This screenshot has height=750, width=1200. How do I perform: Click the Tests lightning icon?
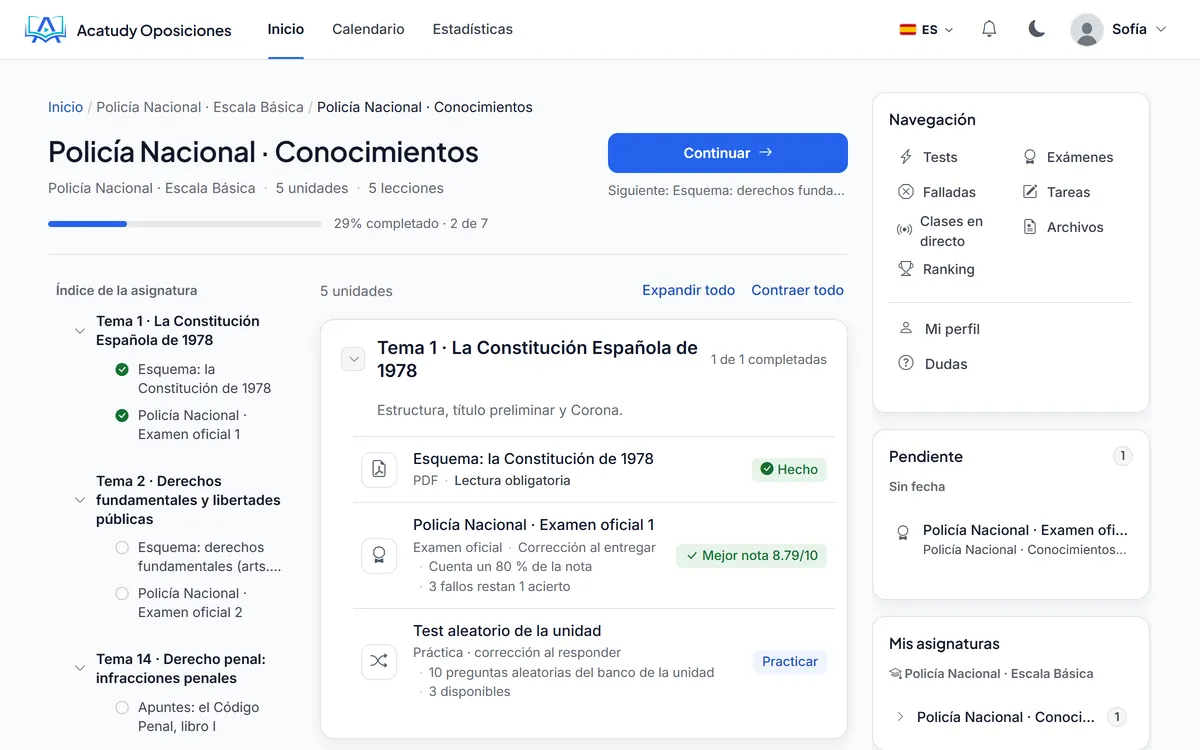906,157
